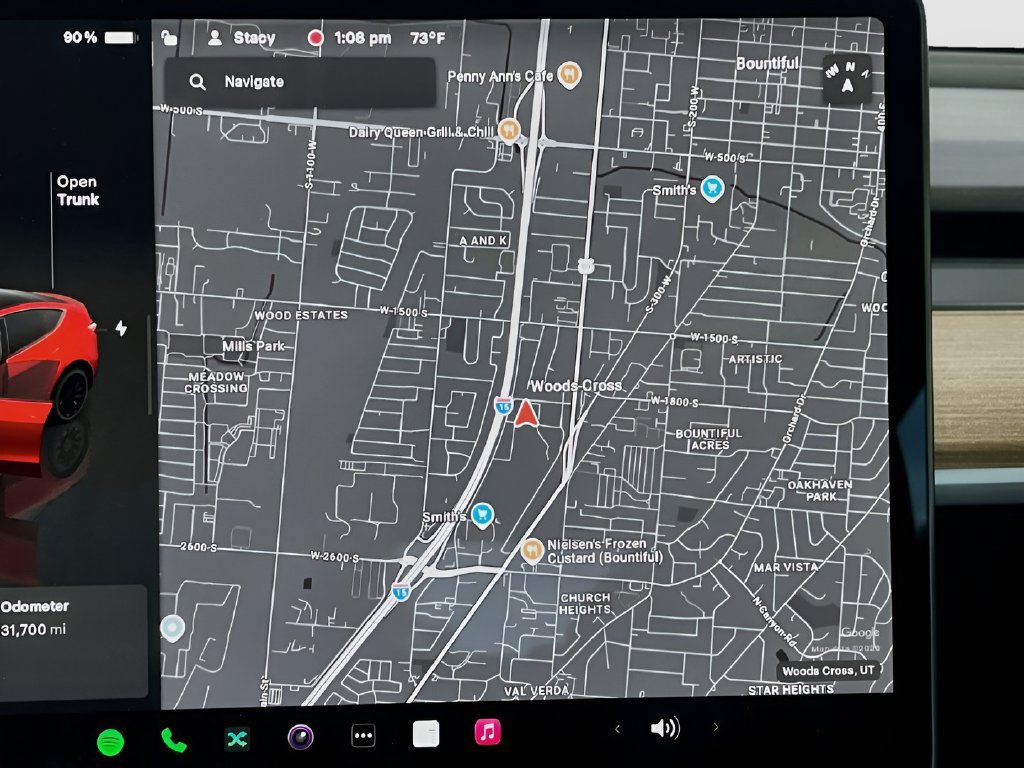Tap the BOUNTIFUL ACRES neighborhood label
This screenshot has width=1024, height=768.
[709, 439]
